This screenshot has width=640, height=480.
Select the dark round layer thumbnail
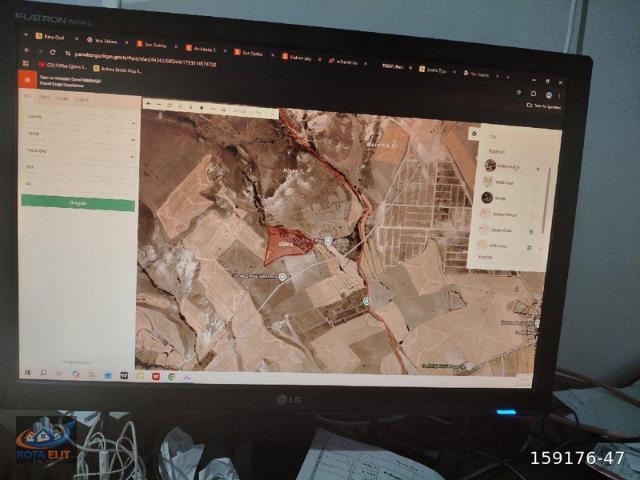click(487, 198)
